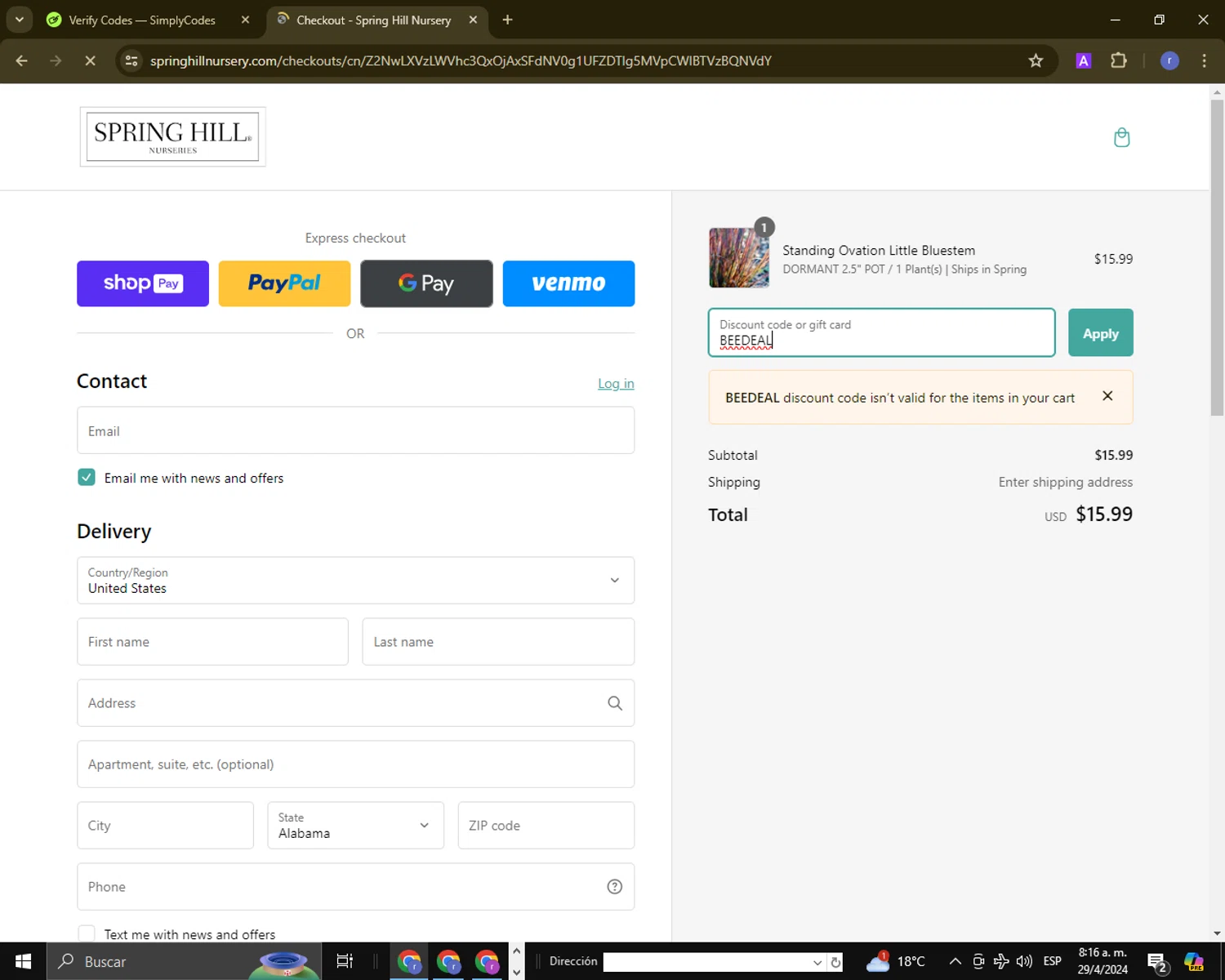Switch the ESP input language indicator
The height and width of the screenshot is (980, 1225).
coord(1052,961)
